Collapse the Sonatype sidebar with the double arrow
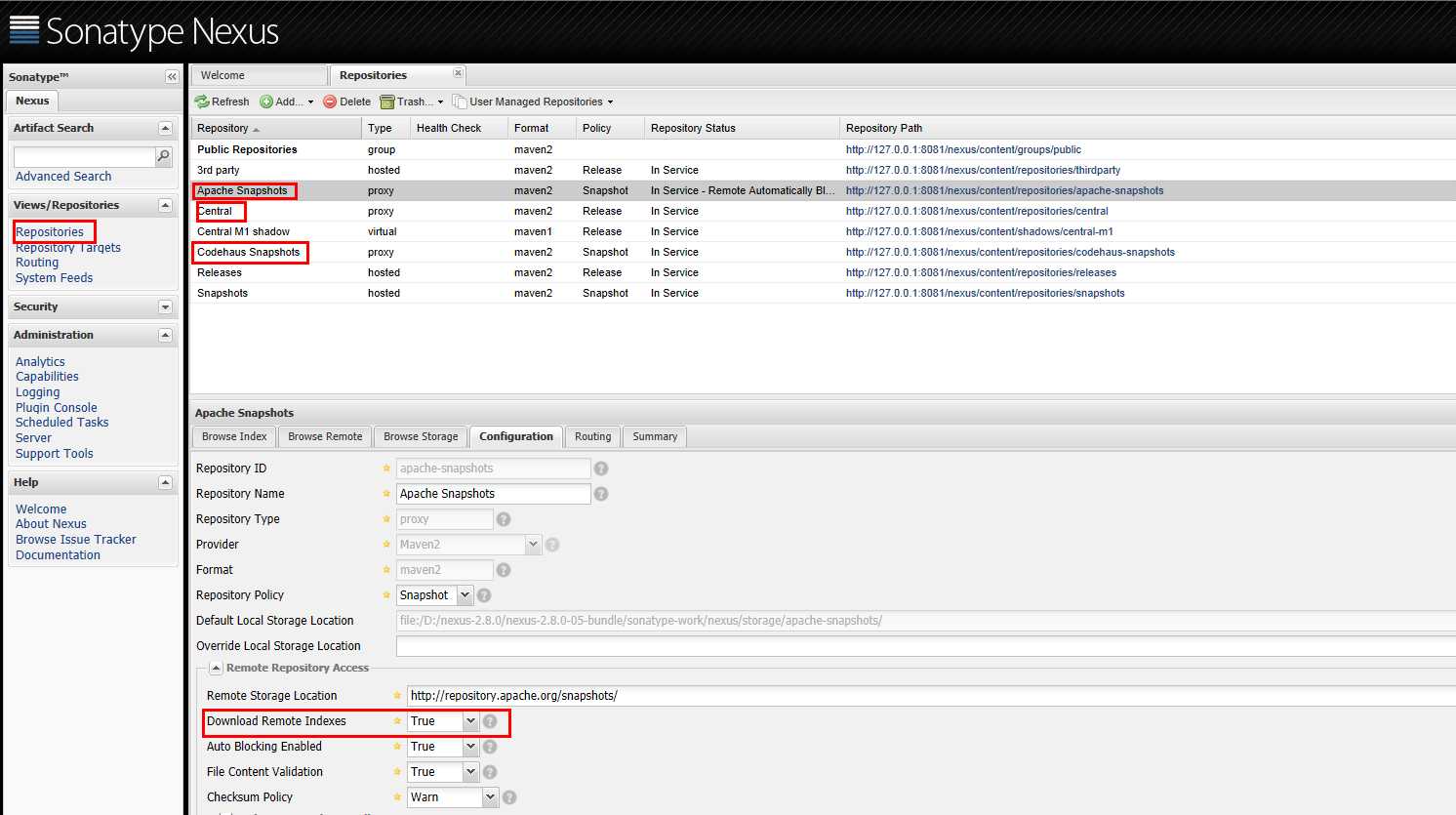1456x815 pixels. [172, 76]
